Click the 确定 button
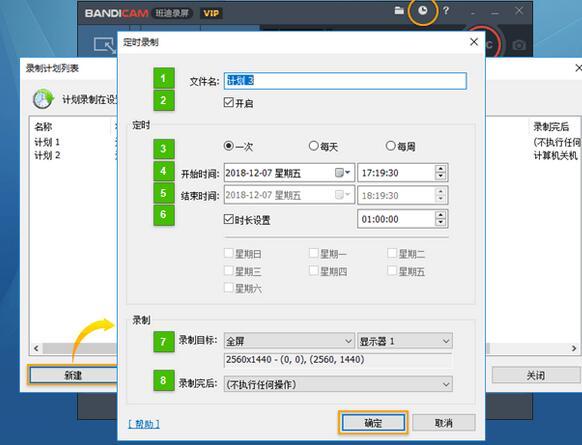The height and width of the screenshot is (445, 582). pyautogui.click(x=373, y=423)
